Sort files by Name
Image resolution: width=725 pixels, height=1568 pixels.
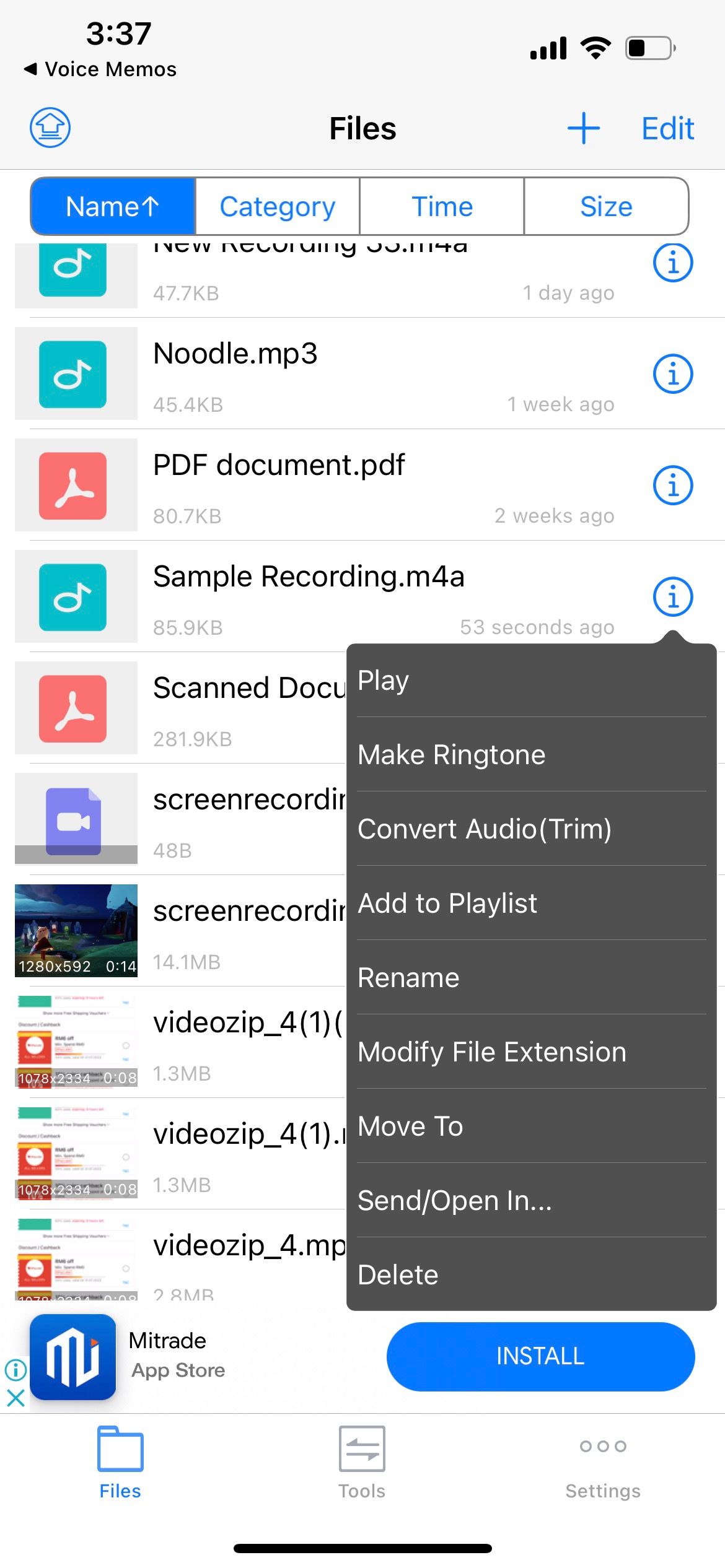click(113, 207)
